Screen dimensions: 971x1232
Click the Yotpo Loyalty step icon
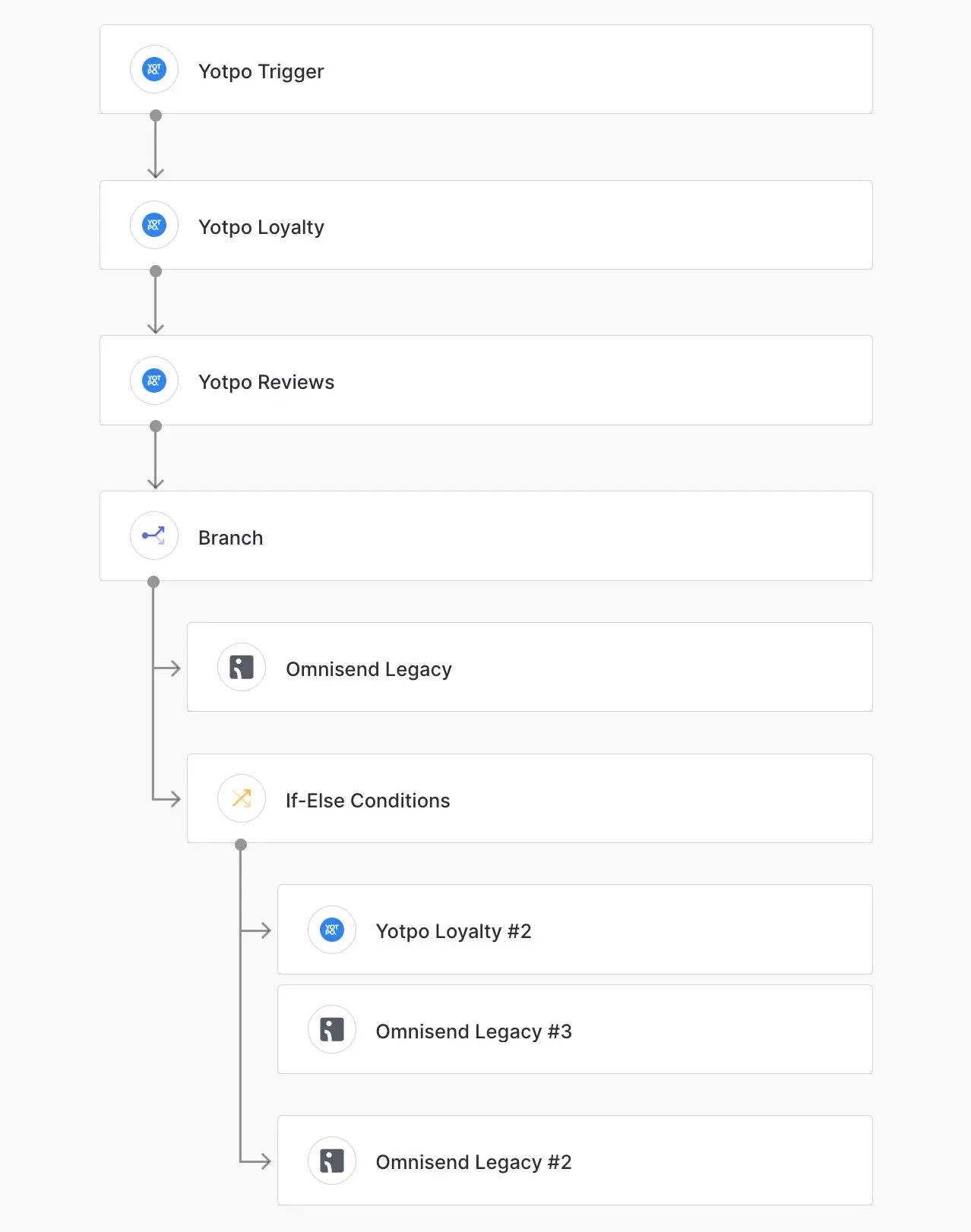[154, 225]
